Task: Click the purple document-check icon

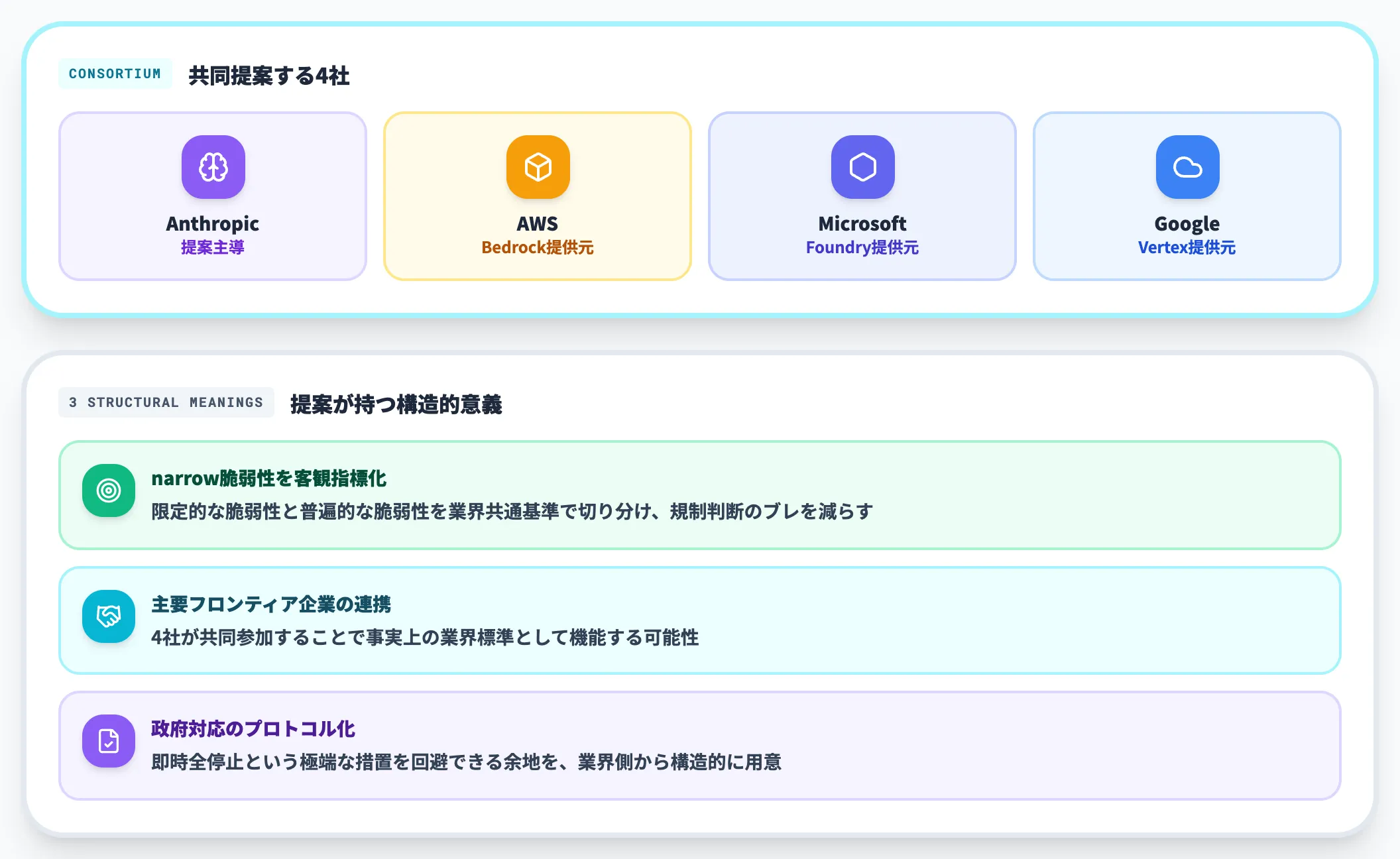Action: click(x=109, y=741)
